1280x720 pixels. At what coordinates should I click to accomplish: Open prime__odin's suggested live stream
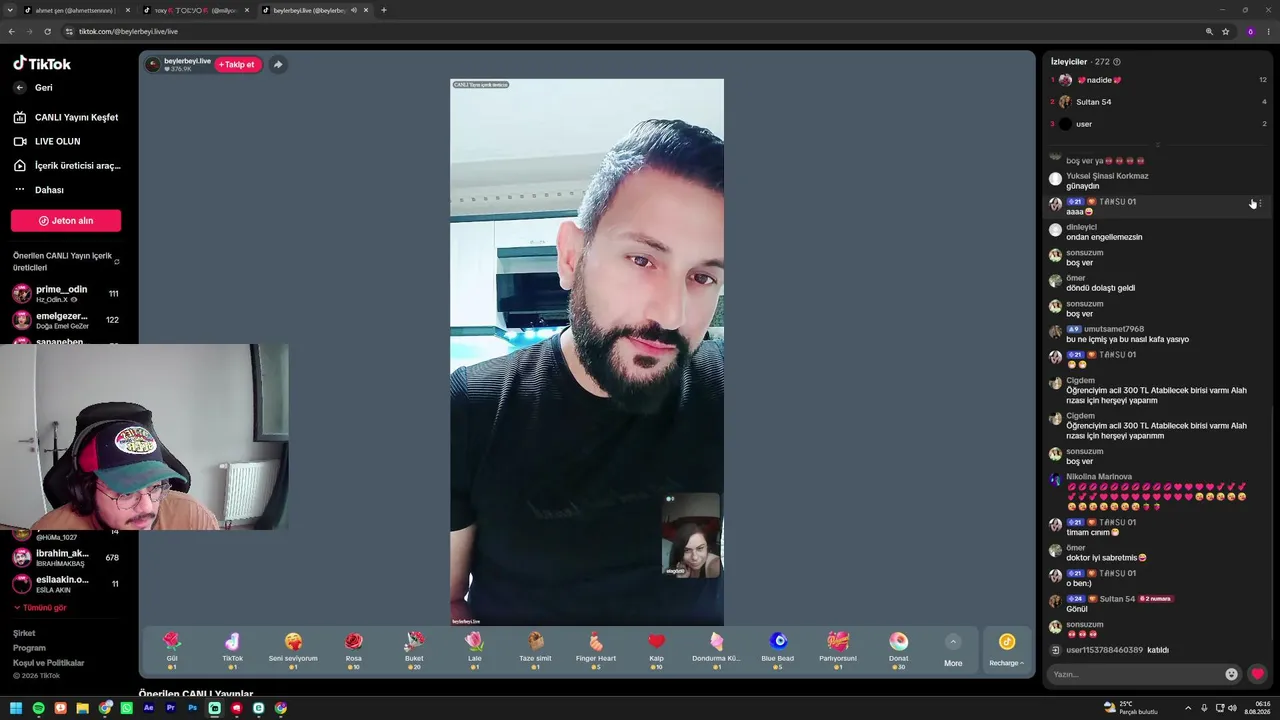[x=66, y=294]
